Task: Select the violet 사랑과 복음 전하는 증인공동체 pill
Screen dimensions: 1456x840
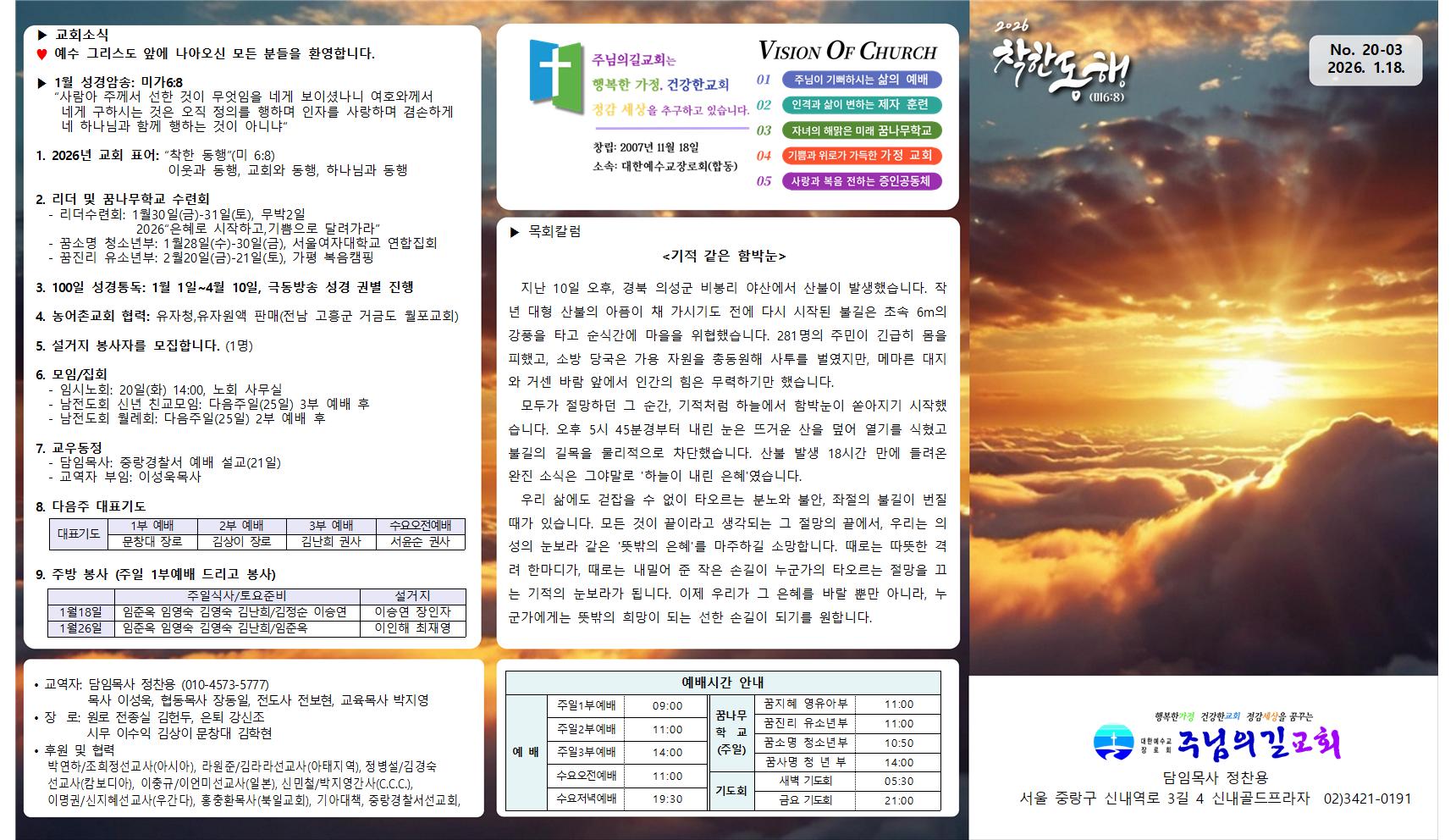Action: (x=861, y=181)
